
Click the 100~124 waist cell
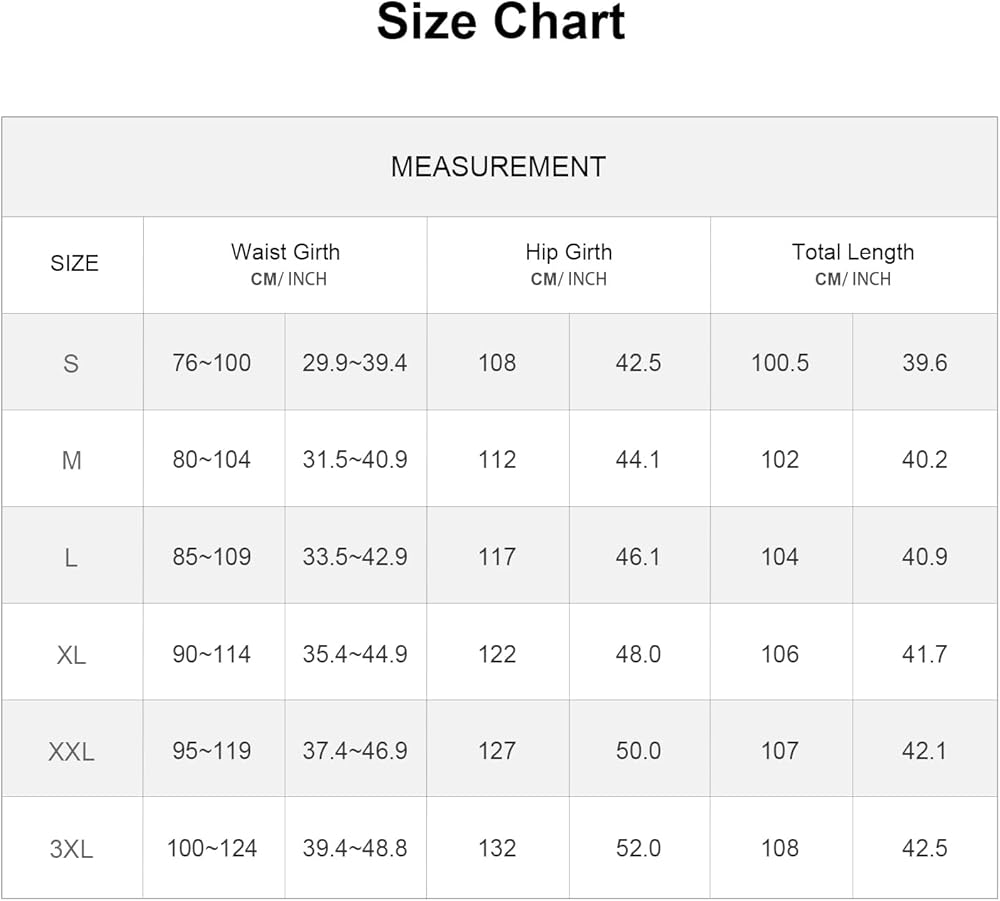pos(212,848)
